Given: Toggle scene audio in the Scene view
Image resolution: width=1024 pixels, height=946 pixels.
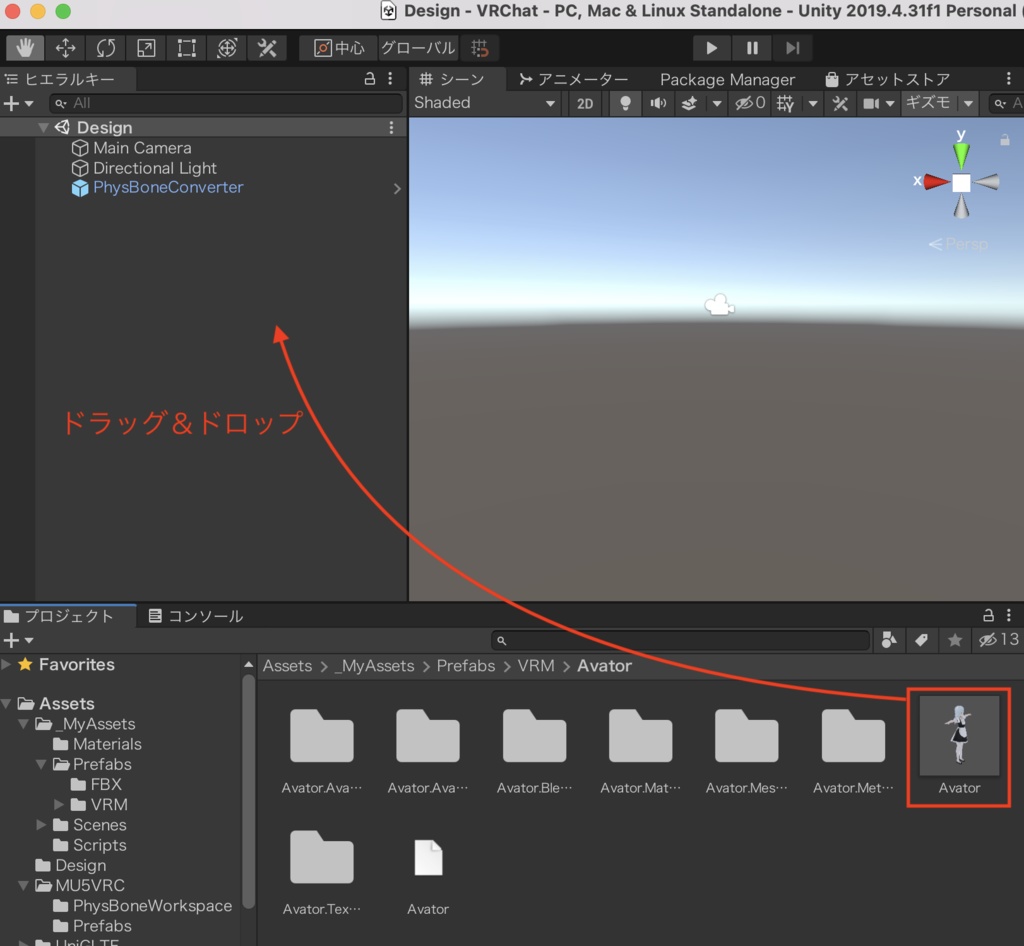Looking at the screenshot, I should click(656, 103).
